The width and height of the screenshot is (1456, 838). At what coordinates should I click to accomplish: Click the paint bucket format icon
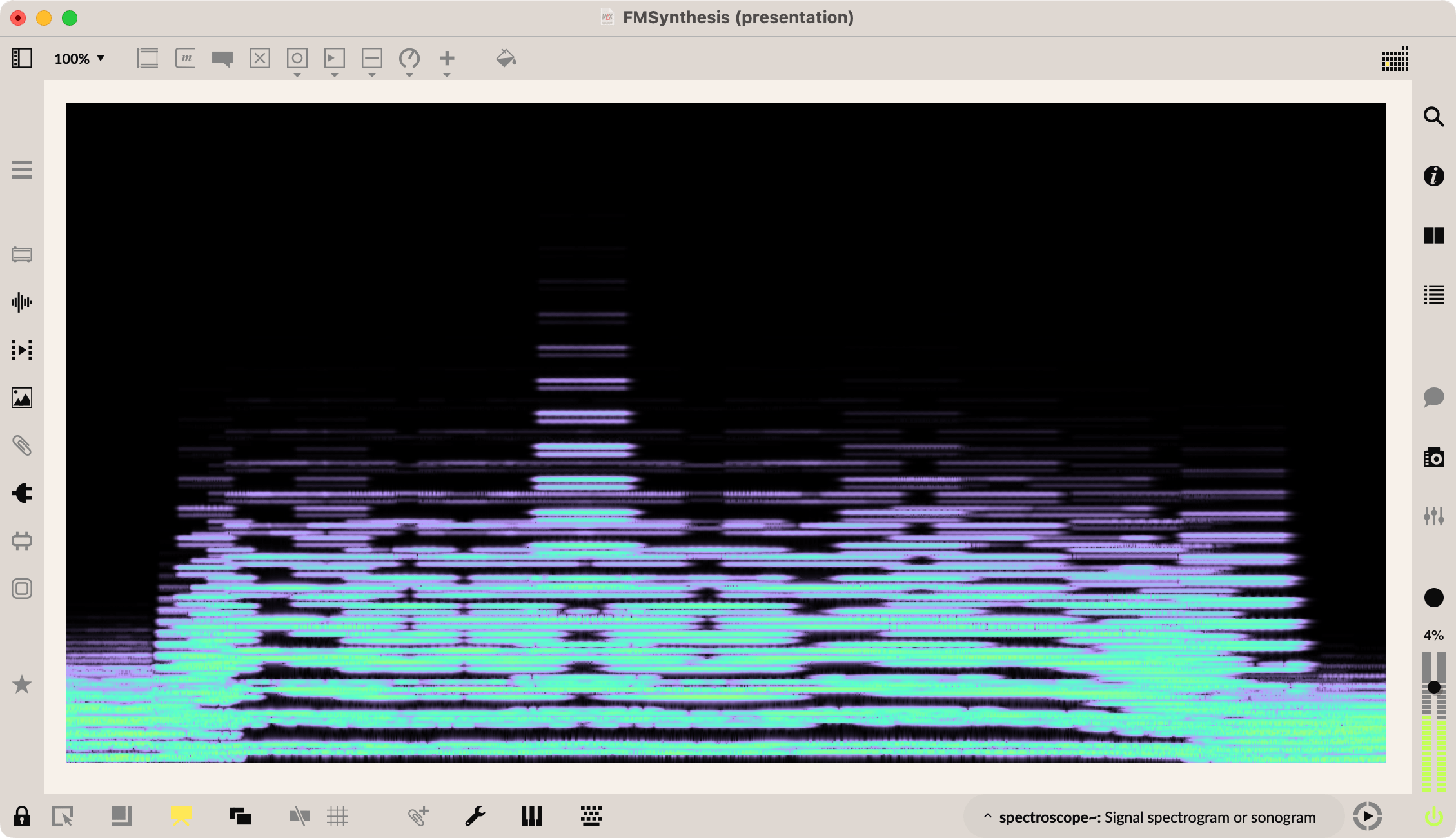[x=506, y=59]
